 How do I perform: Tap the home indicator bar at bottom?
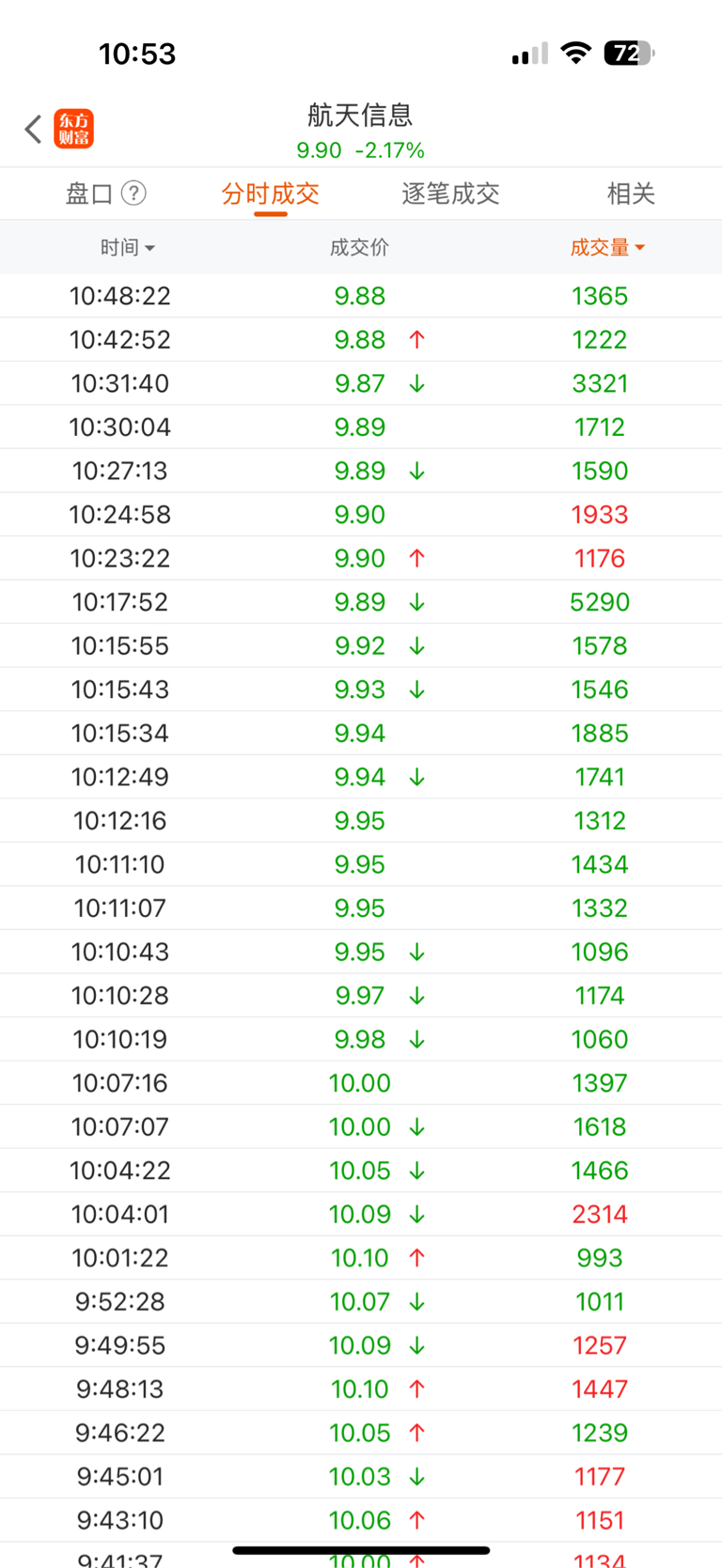[361, 1550]
